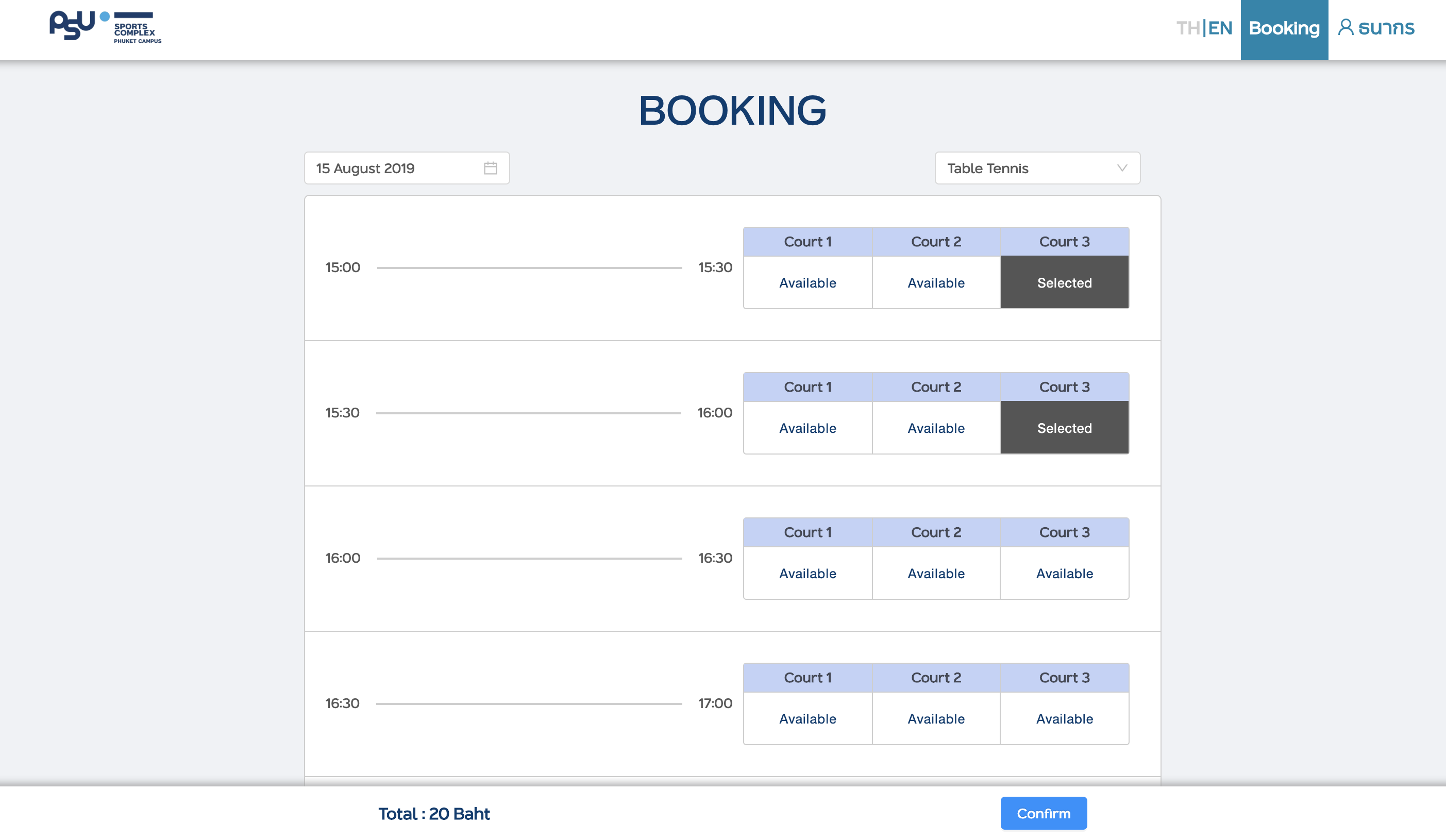Image resolution: width=1446 pixels, height=840 pixels.
Task: Select Court 2 Available at 16:00
Action: click(936, 573)
